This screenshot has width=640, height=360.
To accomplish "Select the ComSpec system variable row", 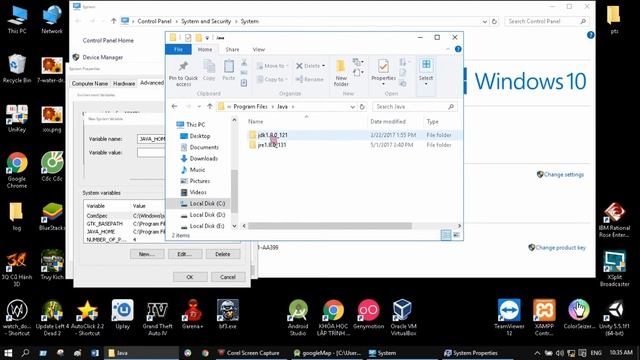I will pyautogui.click(x=125, y=216).
